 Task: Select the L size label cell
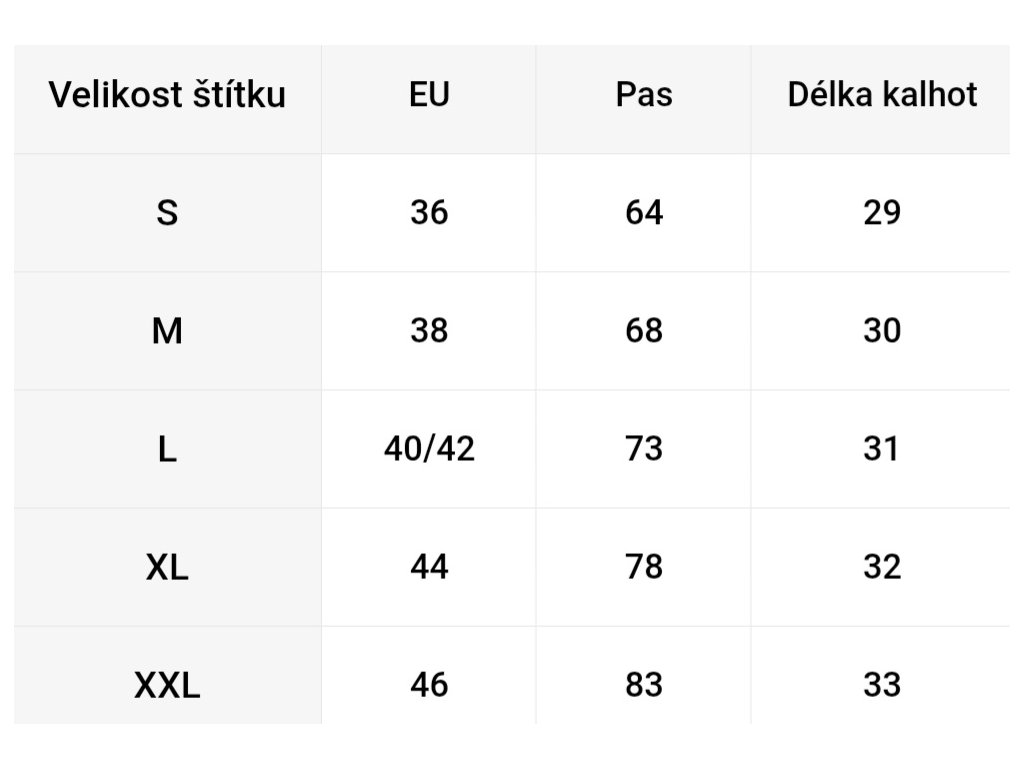pos(167,449)
